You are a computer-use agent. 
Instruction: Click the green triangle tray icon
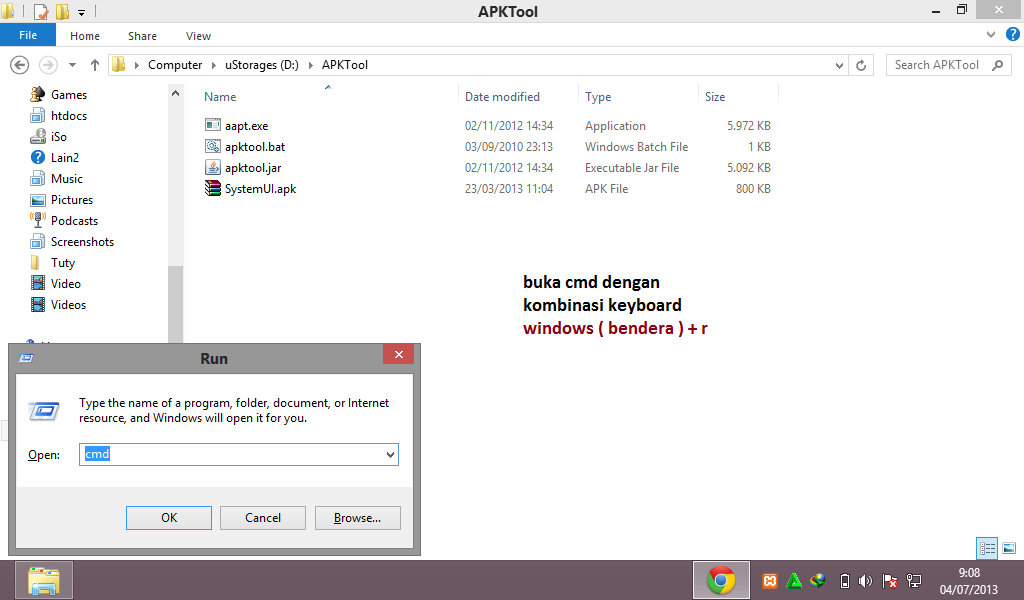[794, 580]
